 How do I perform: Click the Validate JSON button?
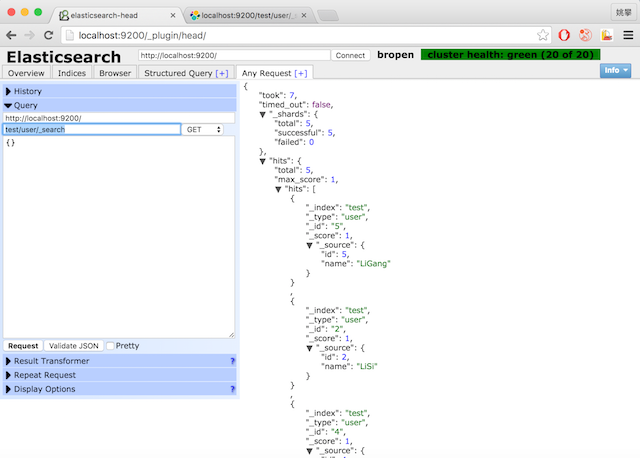[74, 346]
